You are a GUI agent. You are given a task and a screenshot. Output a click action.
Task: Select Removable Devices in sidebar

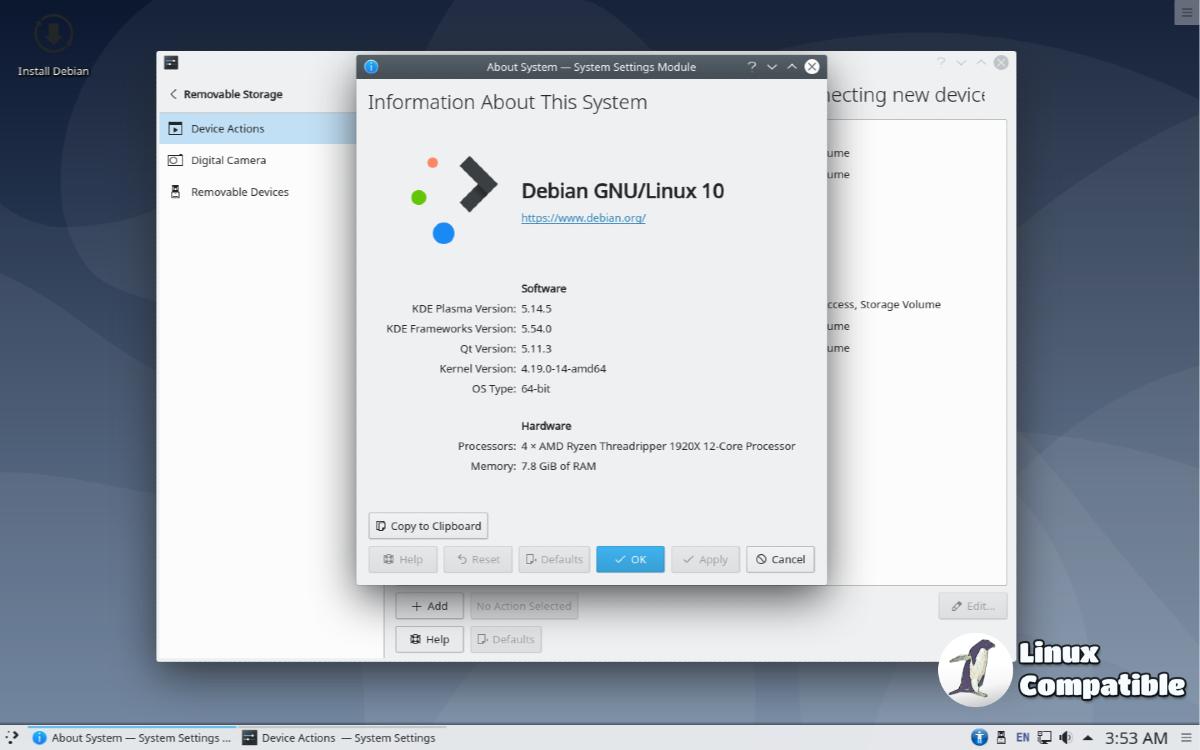pyautogui.click(x=239, y=192)
